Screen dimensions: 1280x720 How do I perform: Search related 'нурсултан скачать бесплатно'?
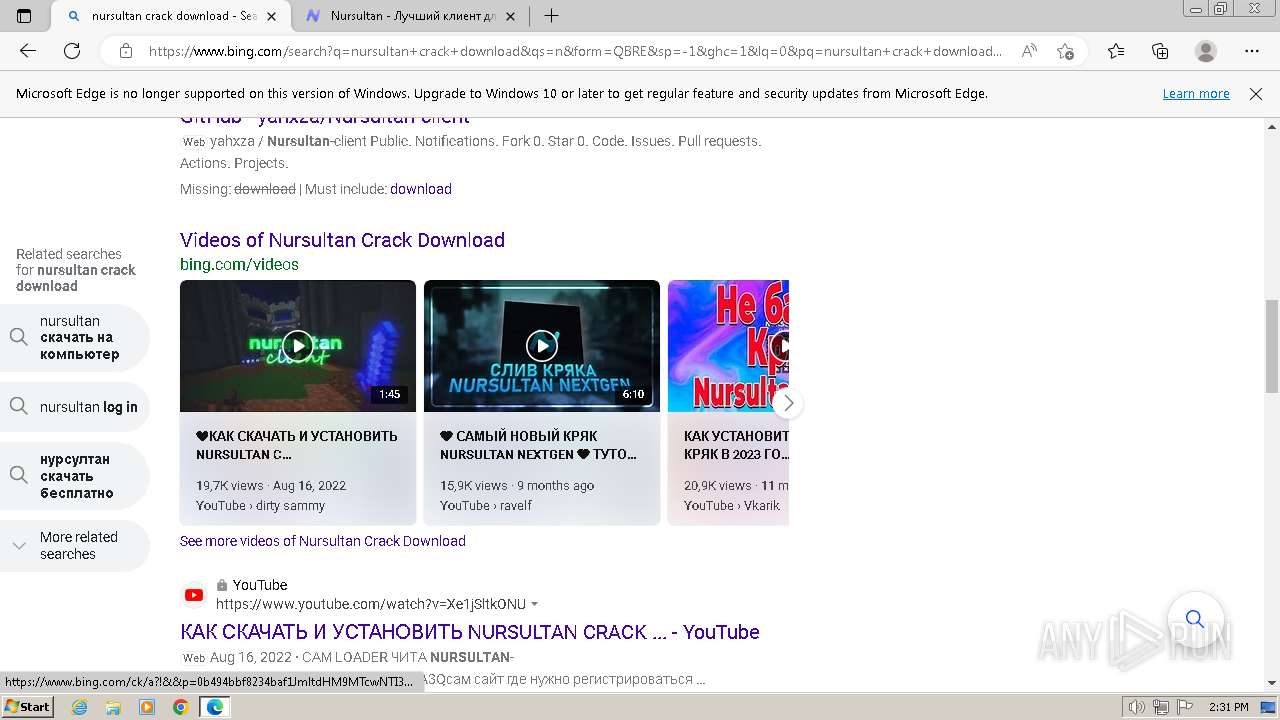coord(75,476)
